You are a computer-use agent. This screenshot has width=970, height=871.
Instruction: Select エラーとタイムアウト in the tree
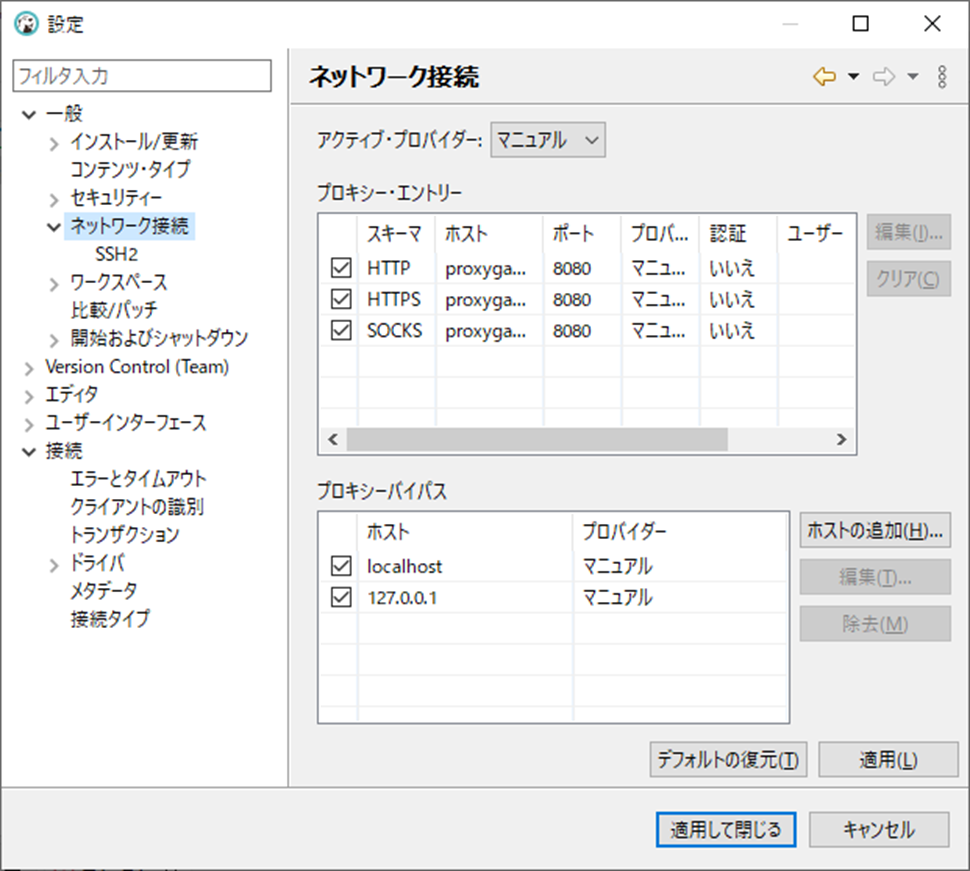point(138,479)
